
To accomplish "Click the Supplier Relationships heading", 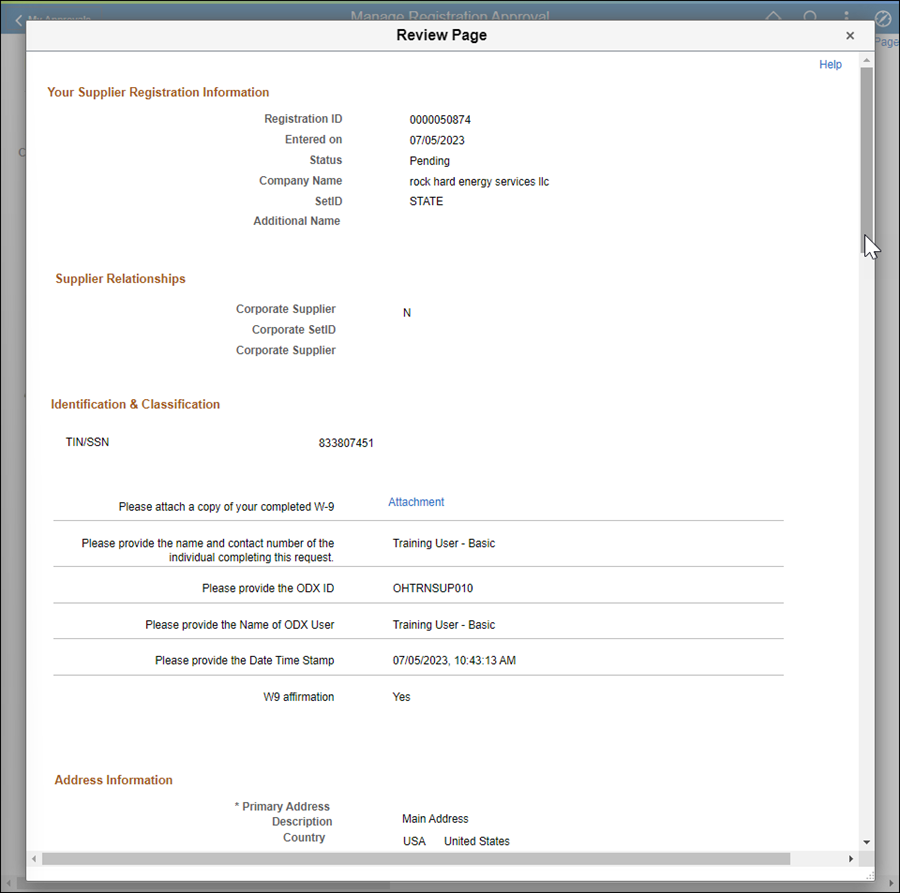I will [x=121, y=279].
